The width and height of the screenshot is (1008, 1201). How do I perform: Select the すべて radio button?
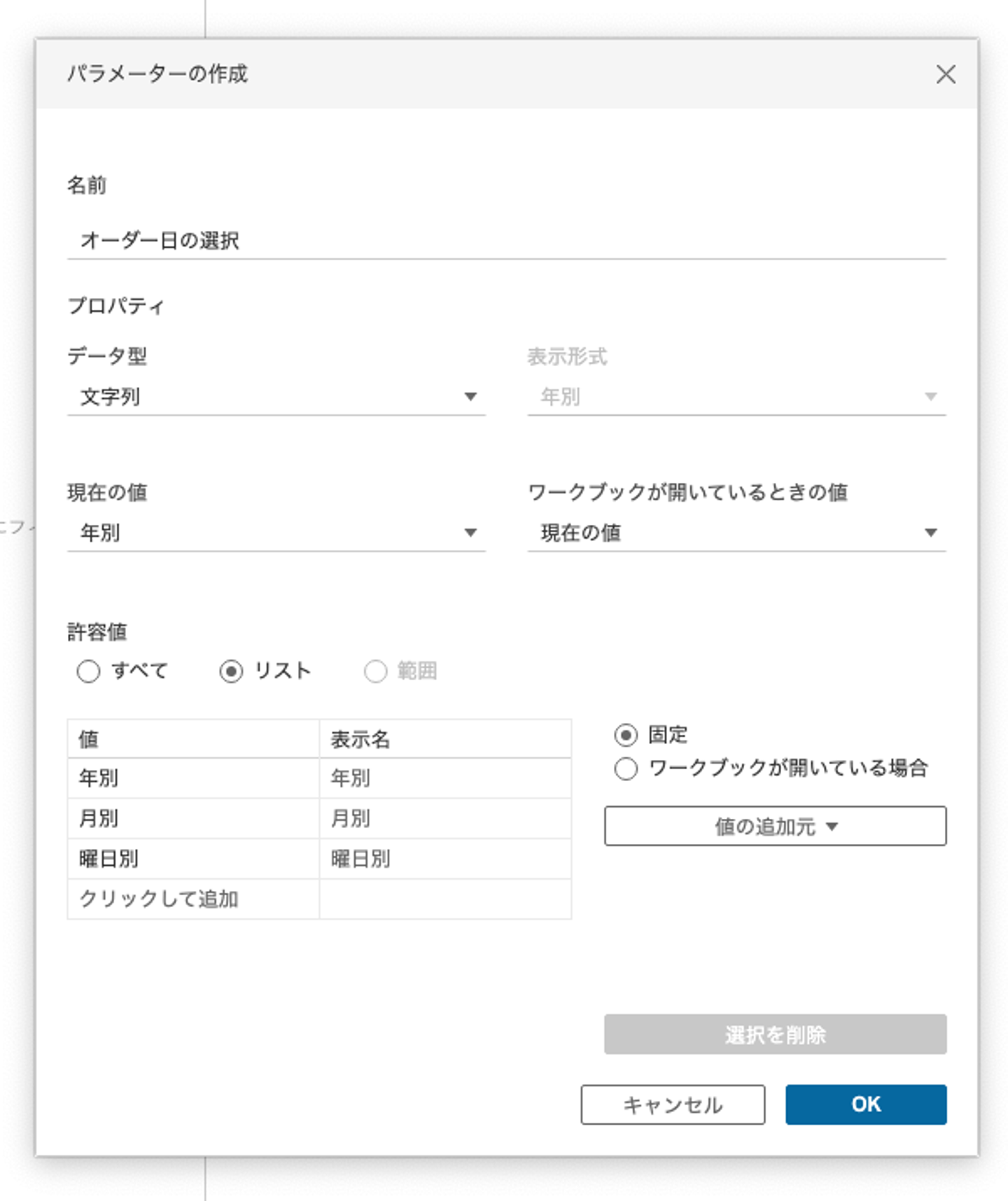click(89, 671)
